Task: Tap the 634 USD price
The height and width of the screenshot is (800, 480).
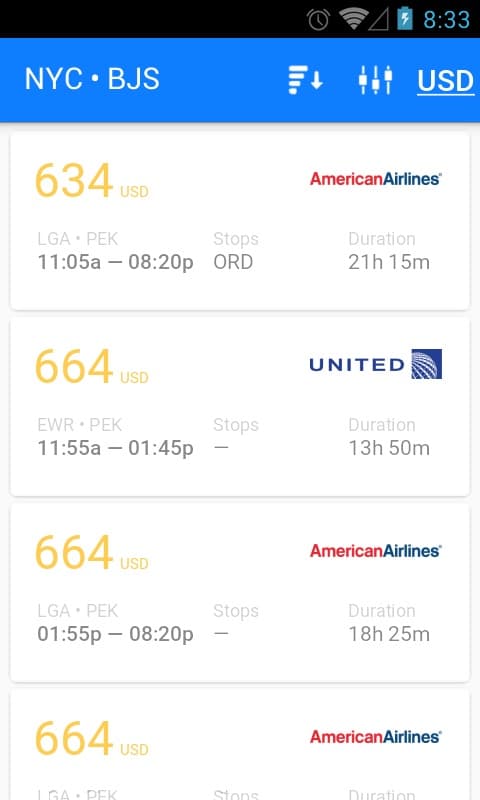Action: click(x=92, y=181)
